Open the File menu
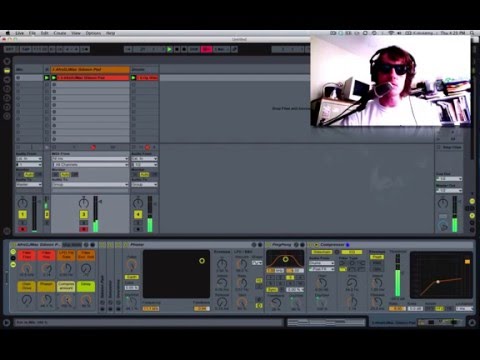 [32, 33]
